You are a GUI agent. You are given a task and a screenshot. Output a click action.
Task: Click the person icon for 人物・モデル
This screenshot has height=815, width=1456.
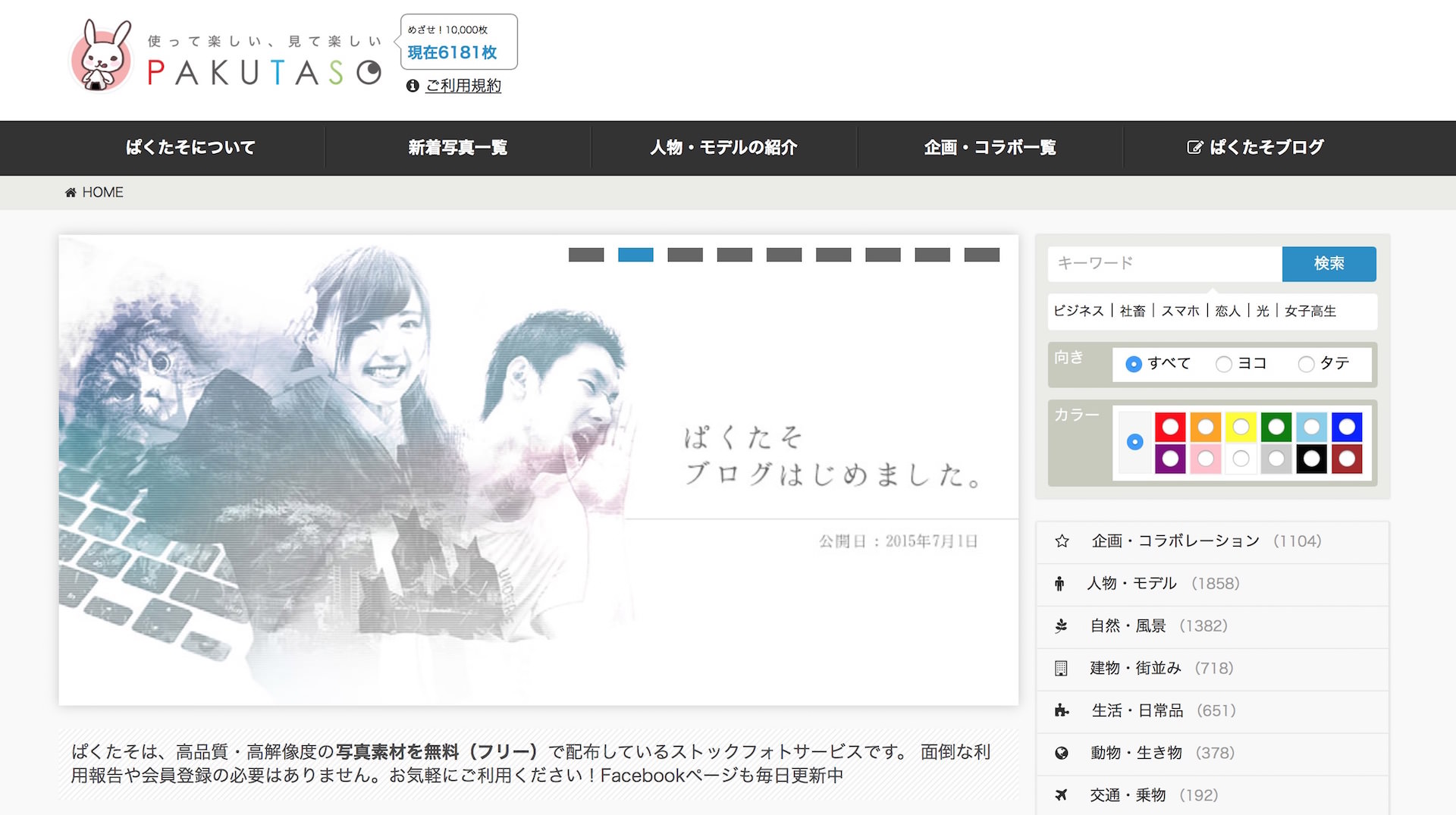tap(1059, 584)
